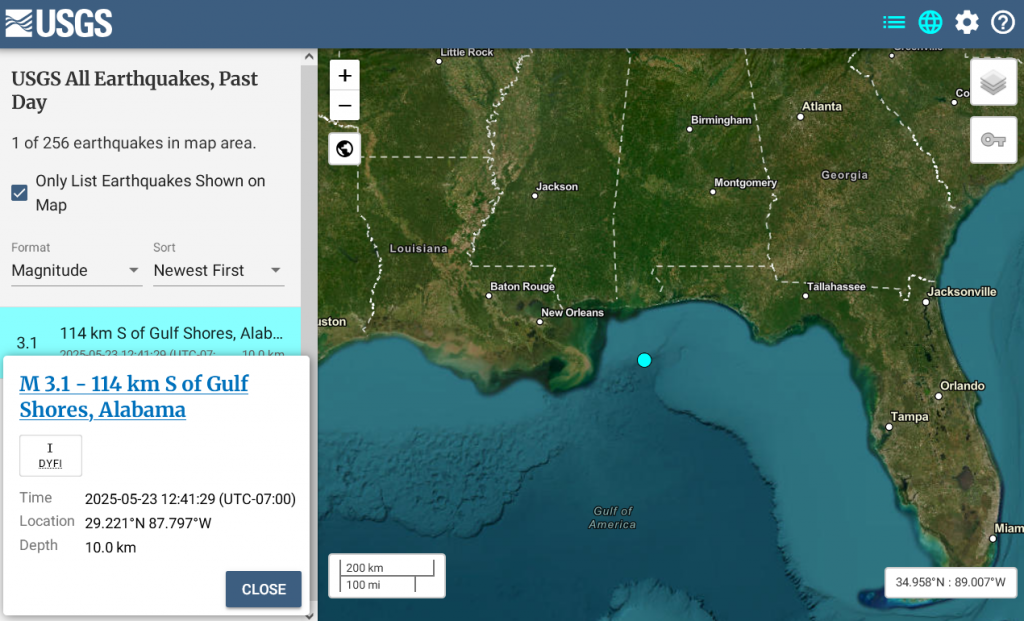Open the map legend key icon
Image resolution: width=1024 pixels, height=621 pixels.
[x=993, y=140]
